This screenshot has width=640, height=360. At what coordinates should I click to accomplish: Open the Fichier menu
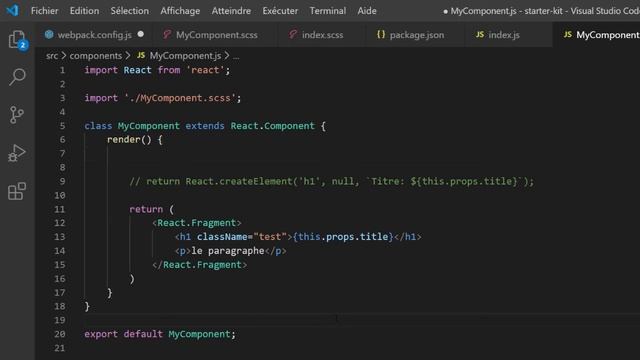44,11
